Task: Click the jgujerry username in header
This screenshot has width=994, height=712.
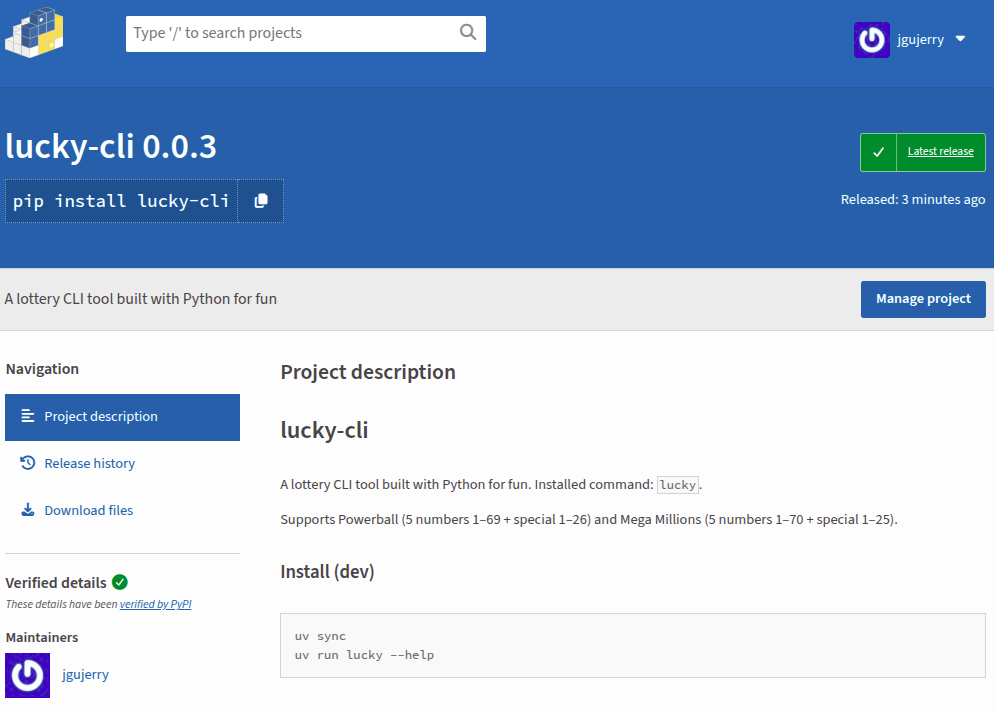Action: coord(920,39)
